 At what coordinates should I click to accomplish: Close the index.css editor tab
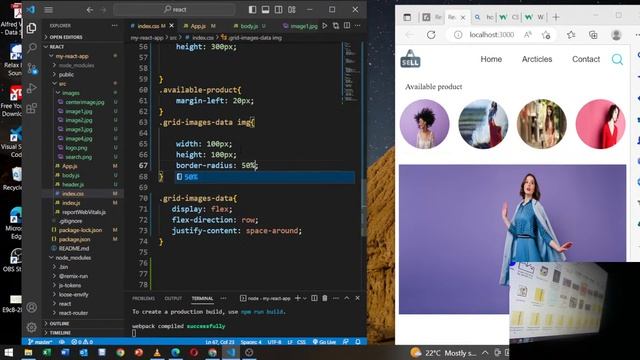tap(171, 26)
